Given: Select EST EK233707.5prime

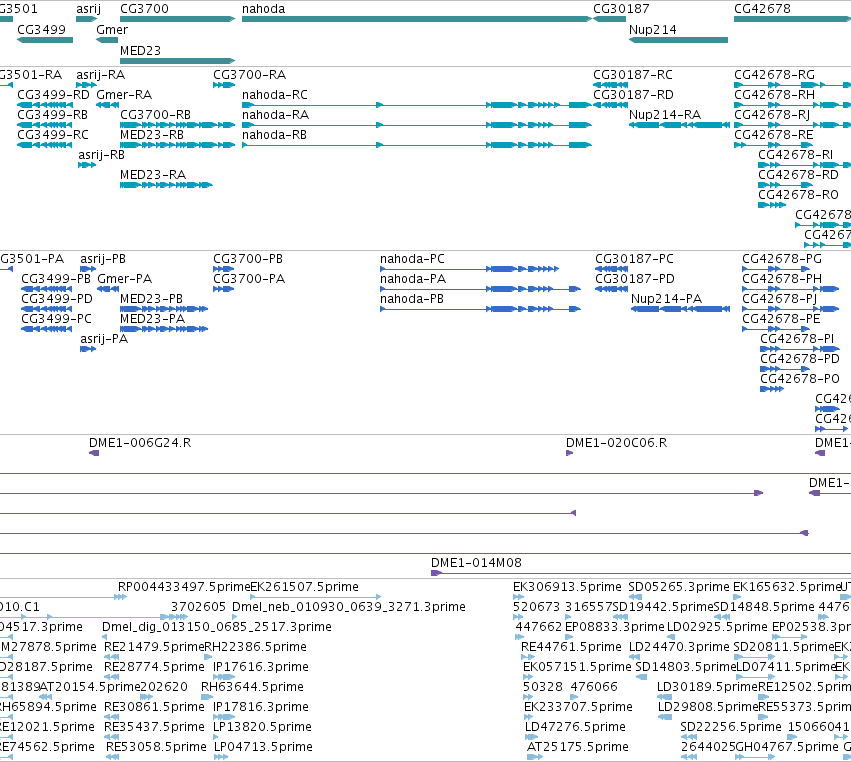Looking at the screenshot, I should [x=528, y=717].
